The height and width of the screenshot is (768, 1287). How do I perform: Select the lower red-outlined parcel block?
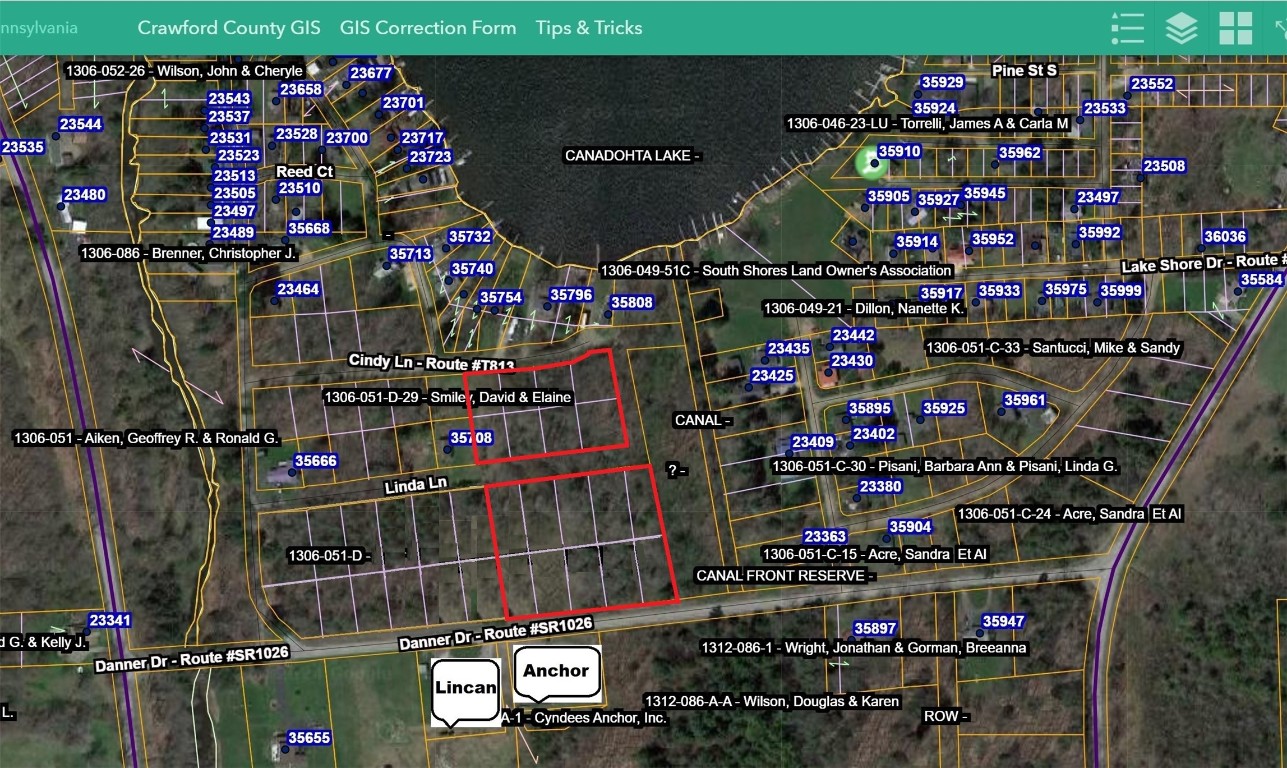point(580,540)
